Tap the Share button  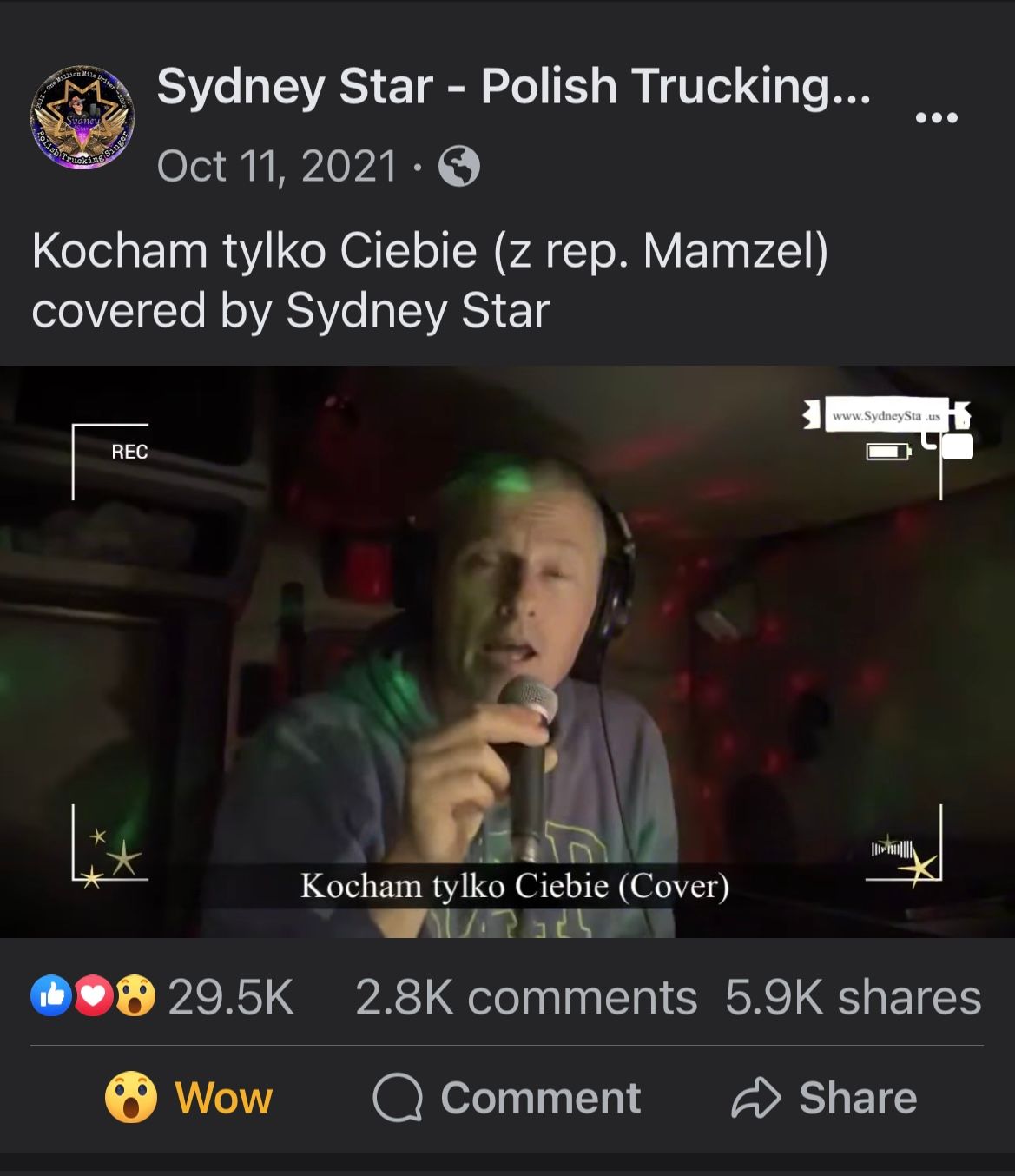pos(824,1098)
